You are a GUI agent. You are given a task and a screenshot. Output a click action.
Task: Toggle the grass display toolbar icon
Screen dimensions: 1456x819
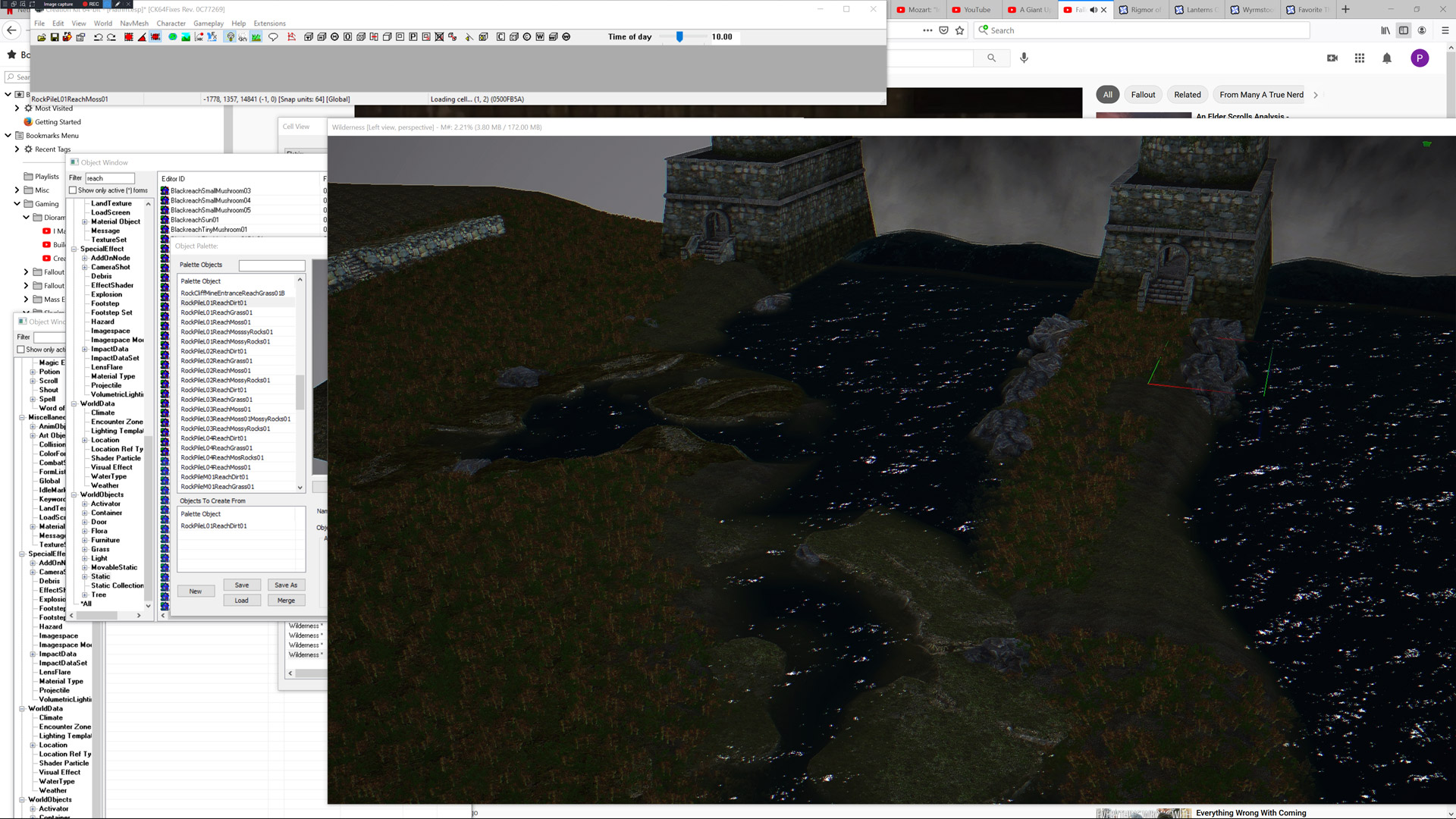(x=256, y=37)
